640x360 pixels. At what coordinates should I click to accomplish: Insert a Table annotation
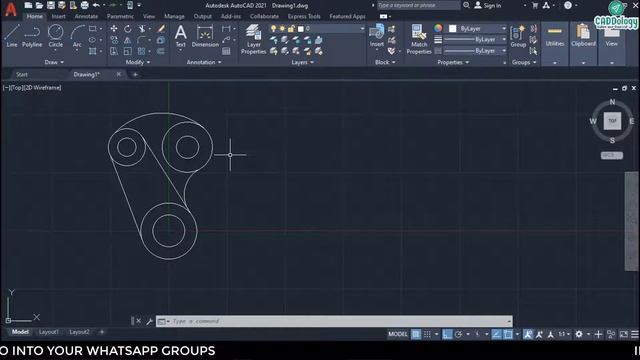tap(226, 51)
